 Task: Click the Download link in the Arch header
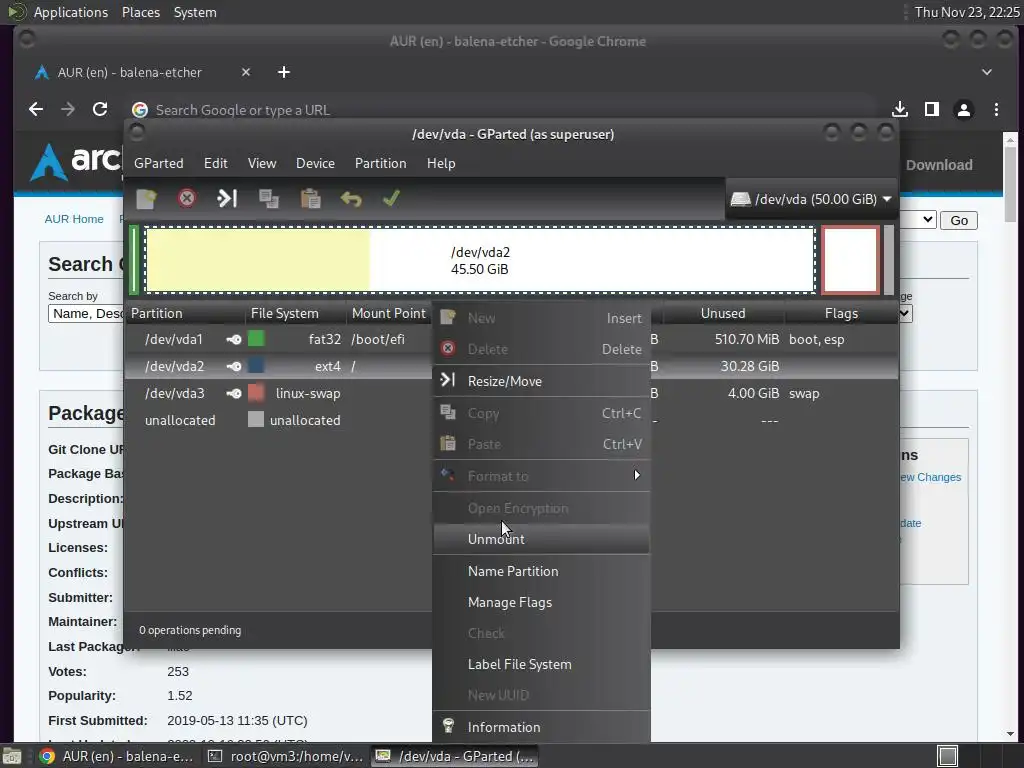(x=938, y=165)
